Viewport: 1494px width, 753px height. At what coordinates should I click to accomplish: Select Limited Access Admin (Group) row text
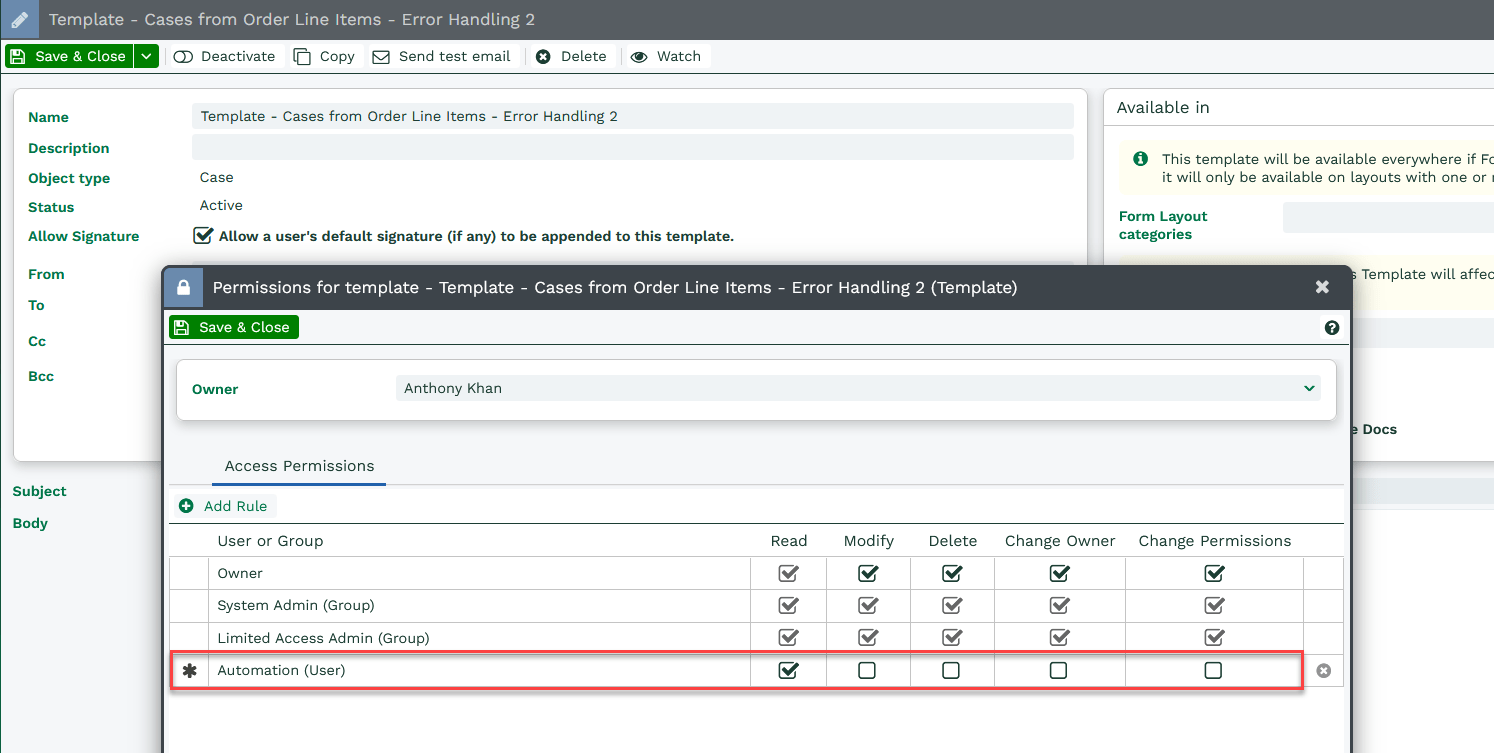coord(323,637)
